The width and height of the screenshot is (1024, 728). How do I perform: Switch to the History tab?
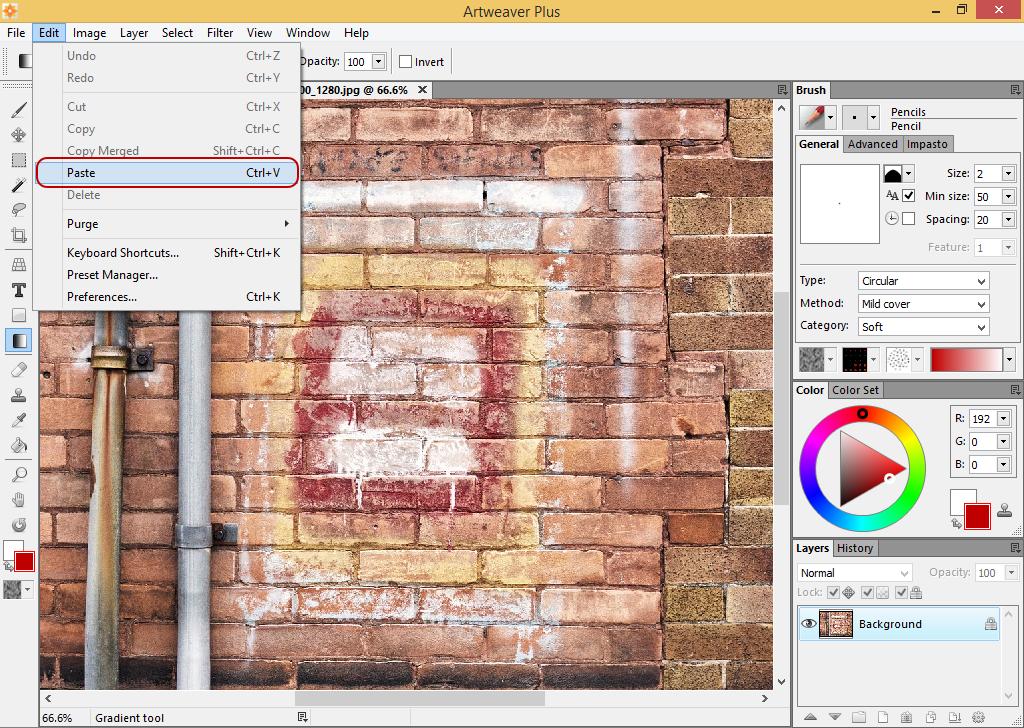click(855, 548)
